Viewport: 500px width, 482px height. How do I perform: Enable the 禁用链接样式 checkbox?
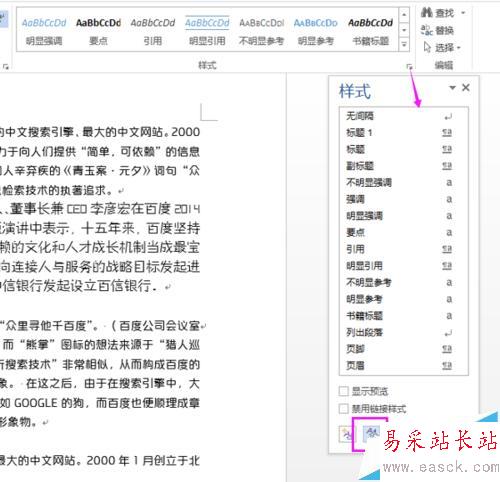(x=343, y=408)
